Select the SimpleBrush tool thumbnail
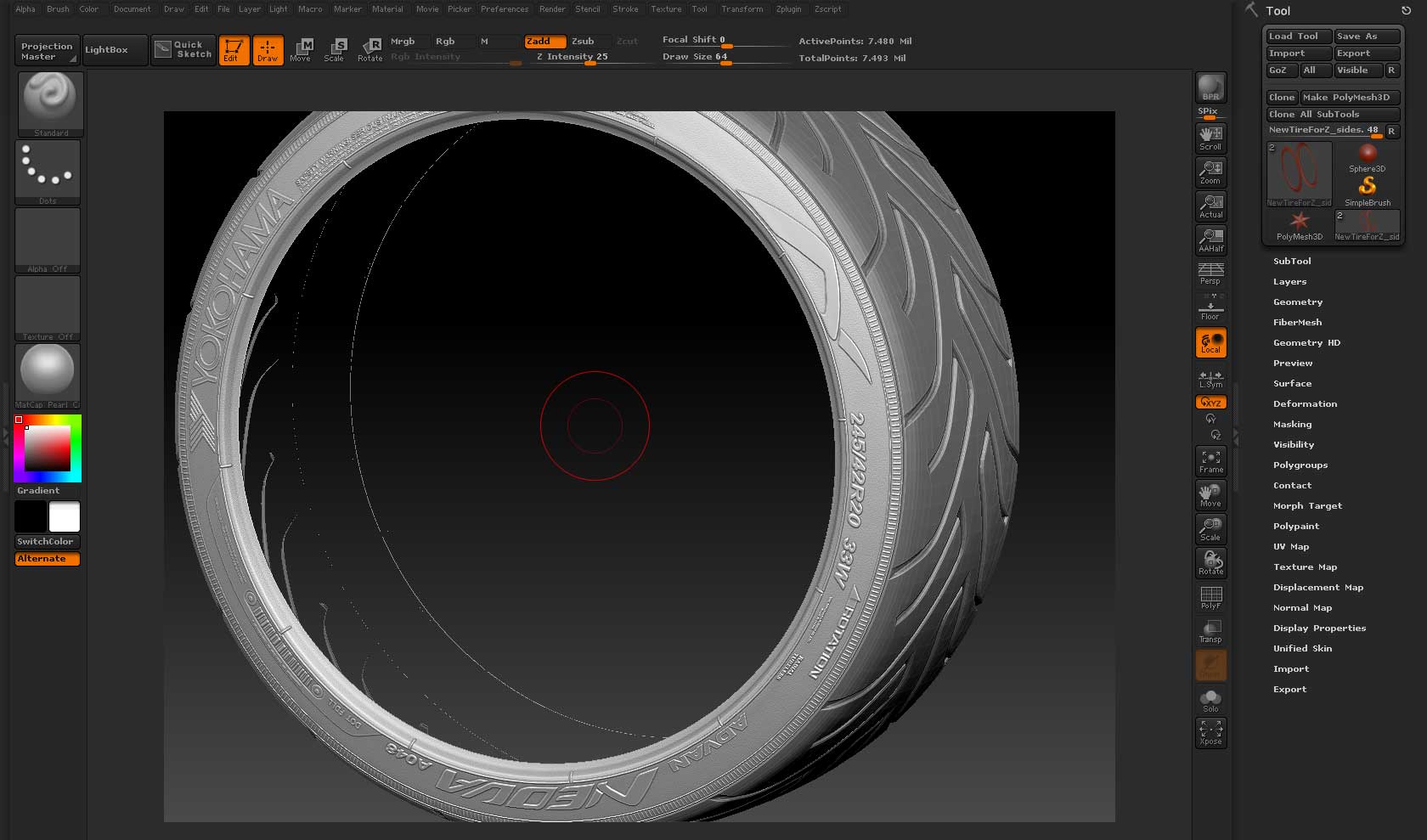This screenshot has height=840, width=1427. (1367, 191)
